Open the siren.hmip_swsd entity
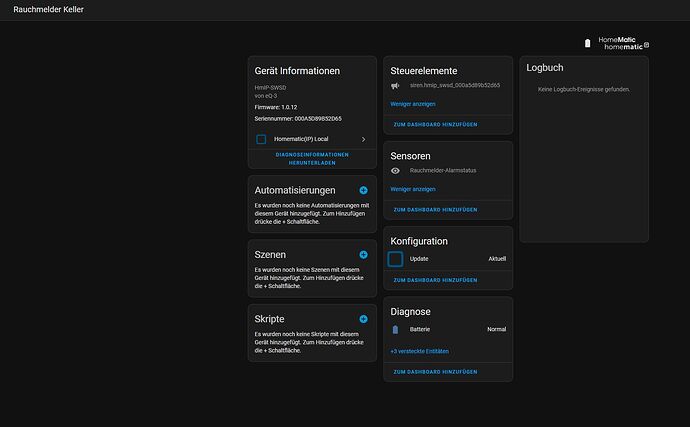The width and height of the screenshot is (690, 427). [x=455, y=85]
